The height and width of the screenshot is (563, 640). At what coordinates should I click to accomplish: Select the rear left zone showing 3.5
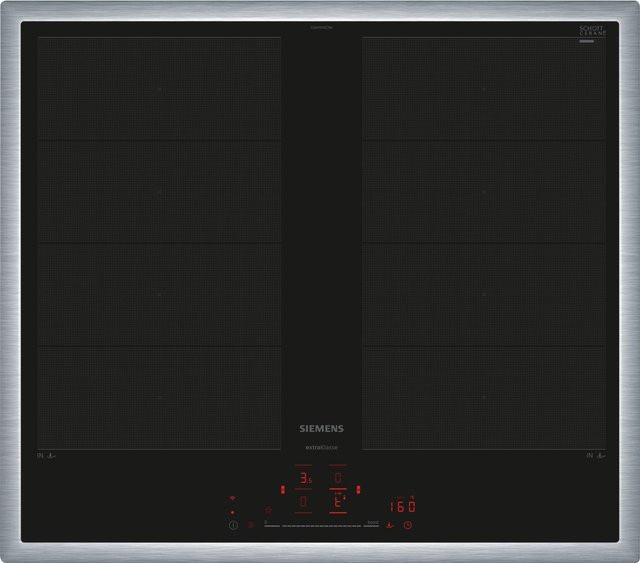304,477
